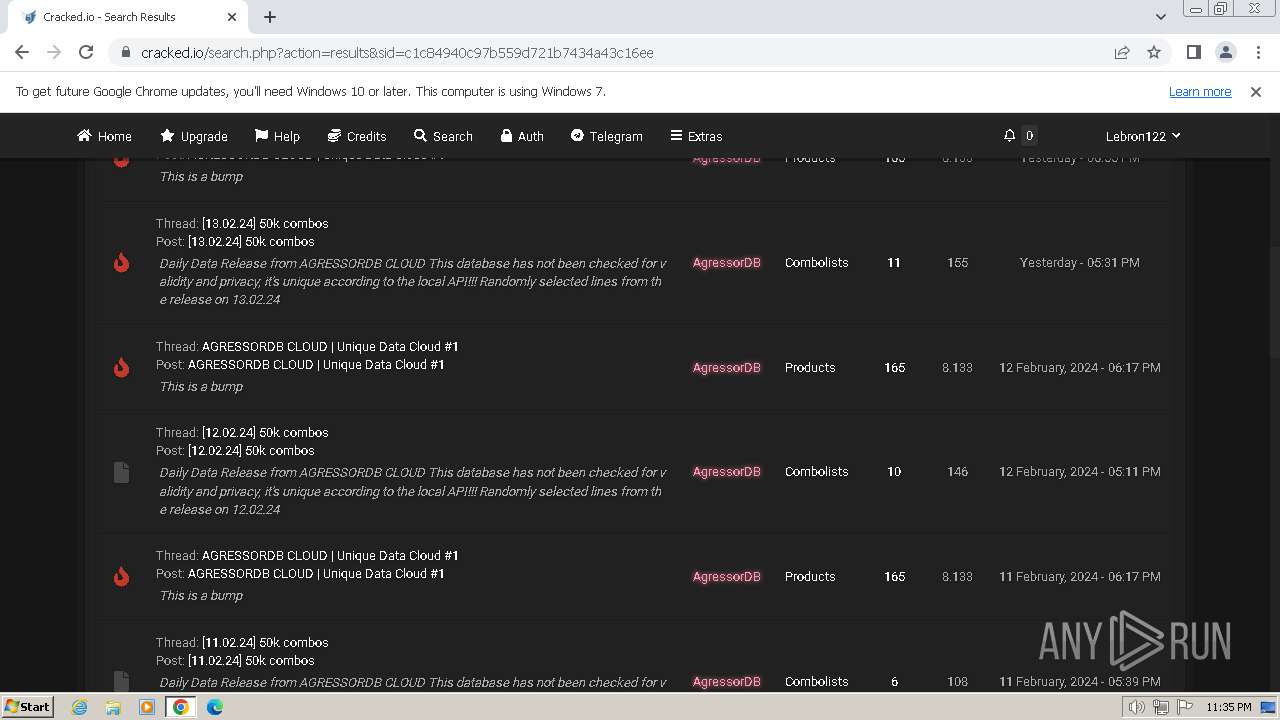
Task: Open the tab search chevron
Action: [x=1160, y=16]
